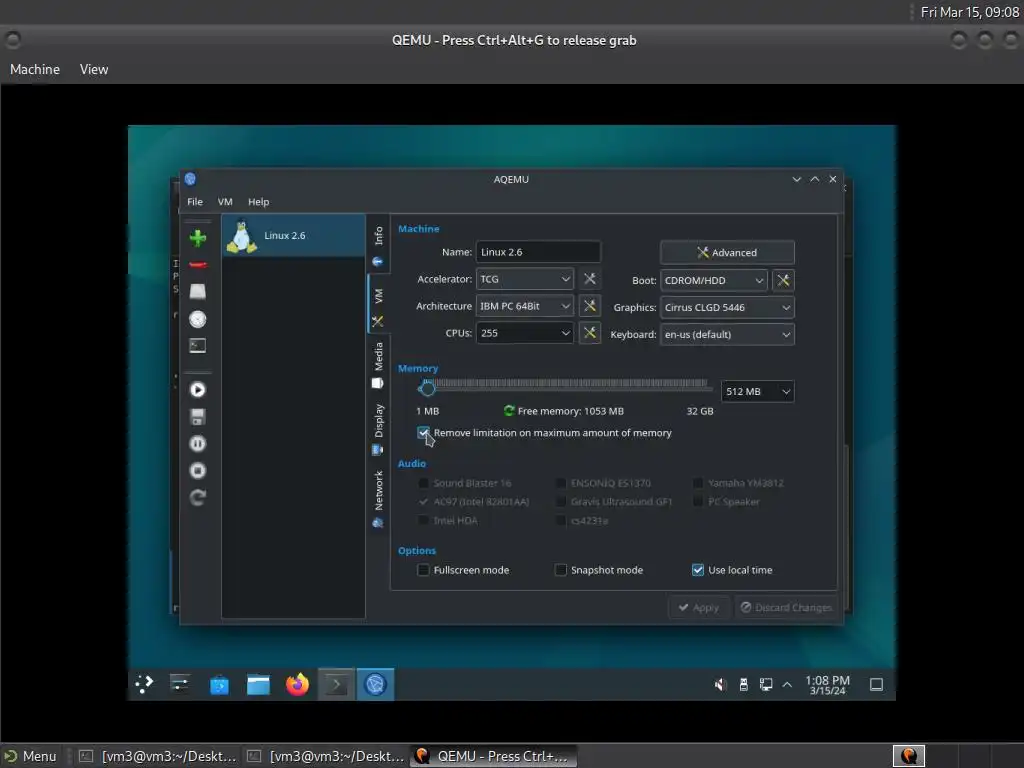Open architecture settings tool icon

point(590,306)
